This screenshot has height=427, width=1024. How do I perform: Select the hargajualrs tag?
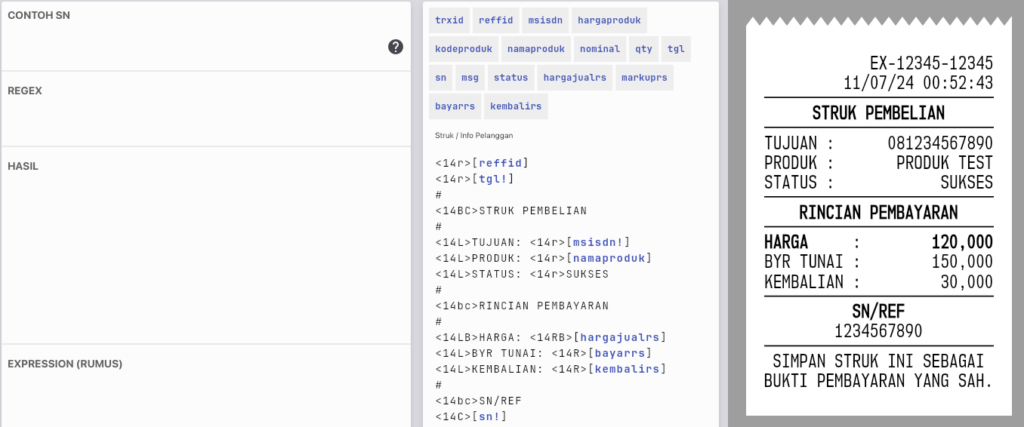(575, 78)
